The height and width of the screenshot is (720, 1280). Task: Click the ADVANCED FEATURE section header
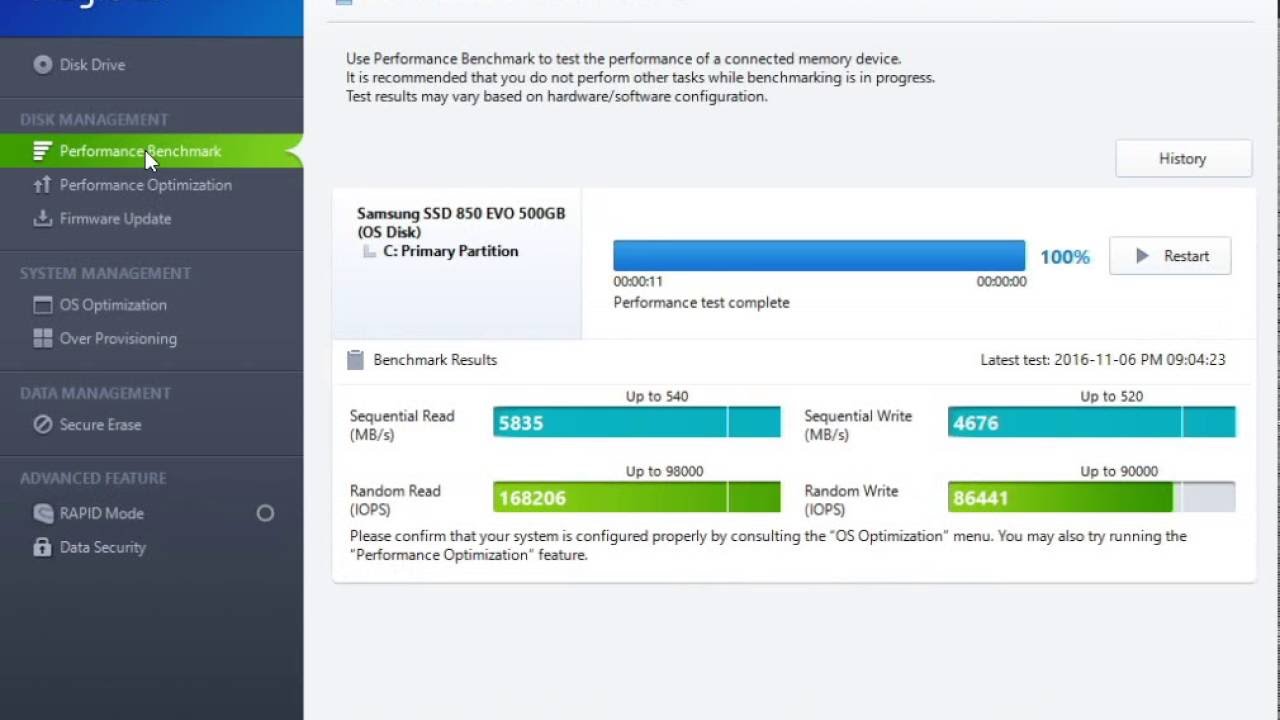(x=93, y=478)
